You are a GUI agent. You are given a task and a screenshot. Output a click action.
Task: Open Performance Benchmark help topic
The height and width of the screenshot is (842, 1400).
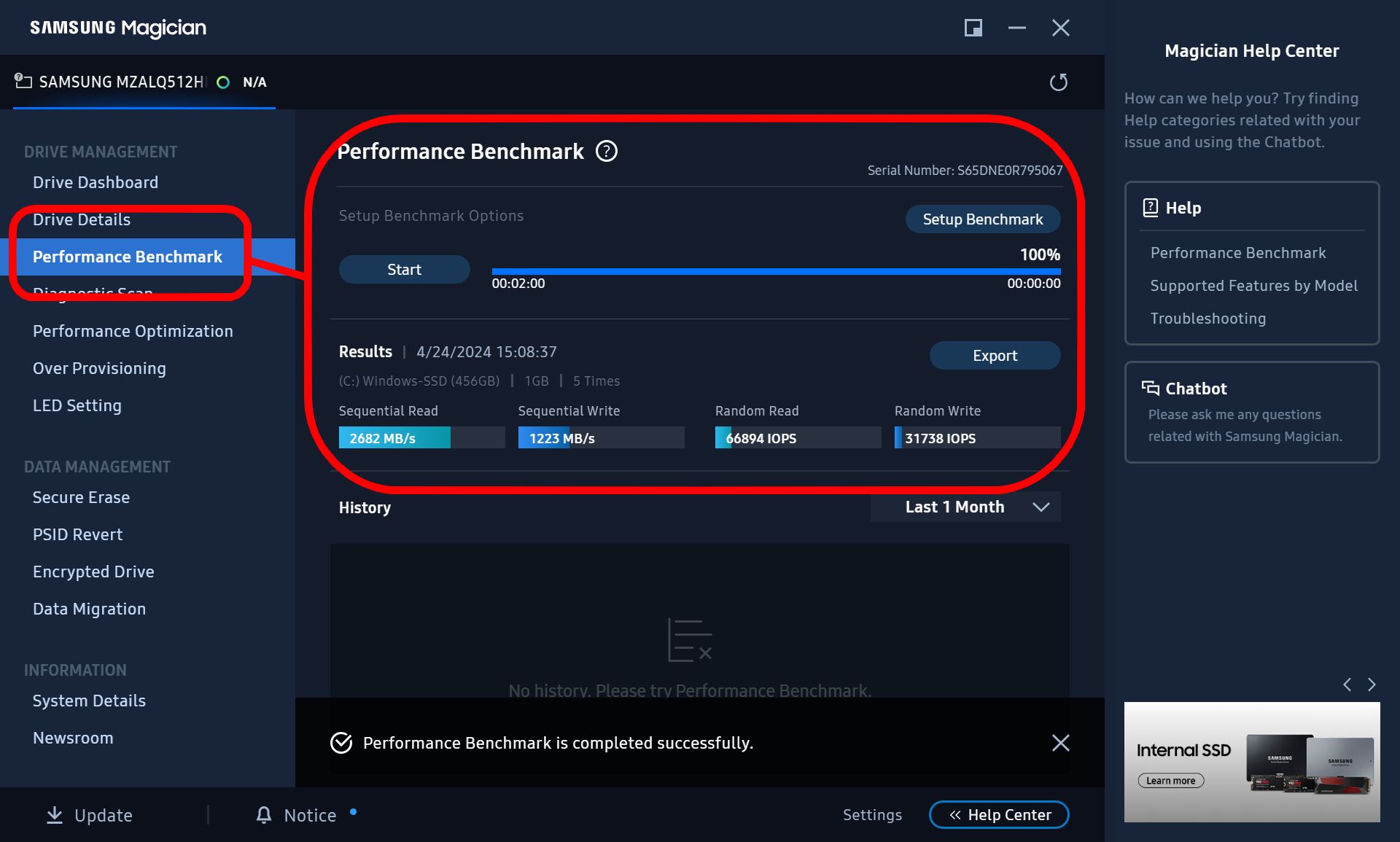coord(1238,252)
